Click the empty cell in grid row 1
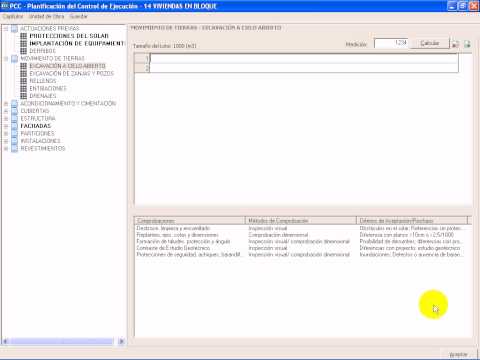480x360 pixels. click(x=304, y=58)
